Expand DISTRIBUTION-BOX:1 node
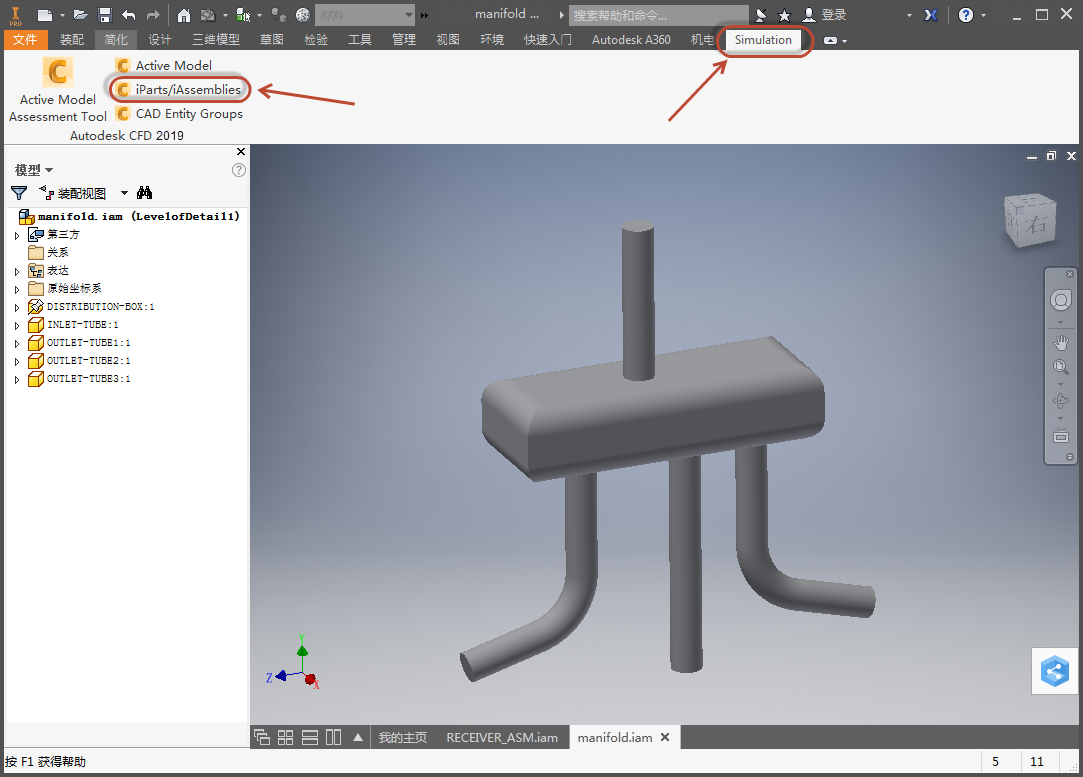The height and width of the screenshot is (777, 1083). [17, 307]
